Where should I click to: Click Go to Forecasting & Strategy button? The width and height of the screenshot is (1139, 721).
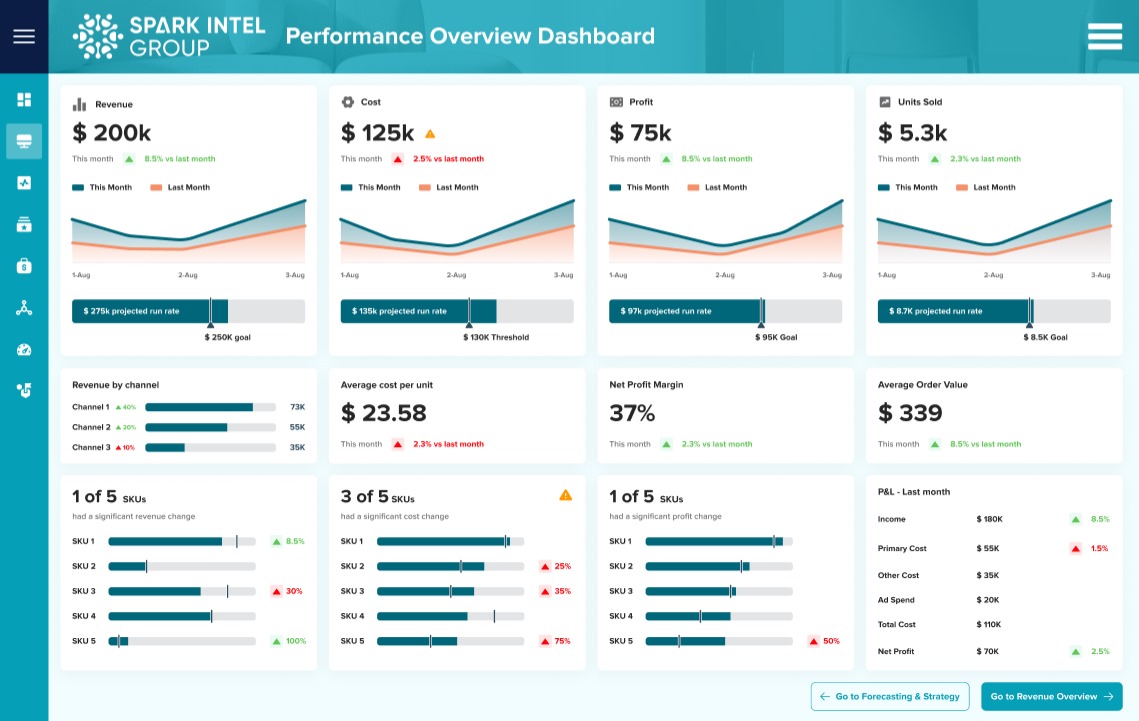click(889, 696)
